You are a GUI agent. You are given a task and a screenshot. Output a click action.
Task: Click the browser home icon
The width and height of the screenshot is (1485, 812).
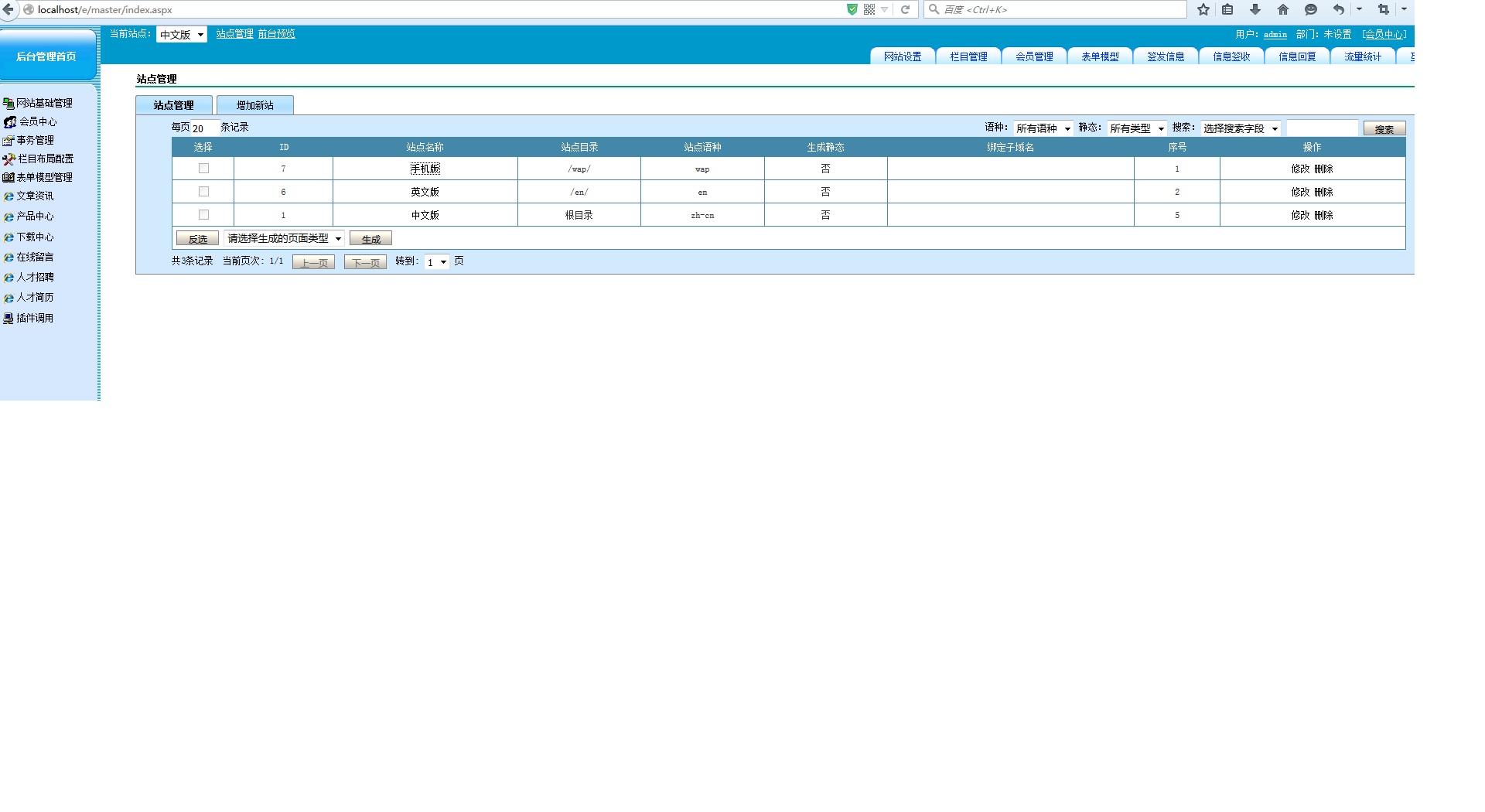coord(1282,9)
